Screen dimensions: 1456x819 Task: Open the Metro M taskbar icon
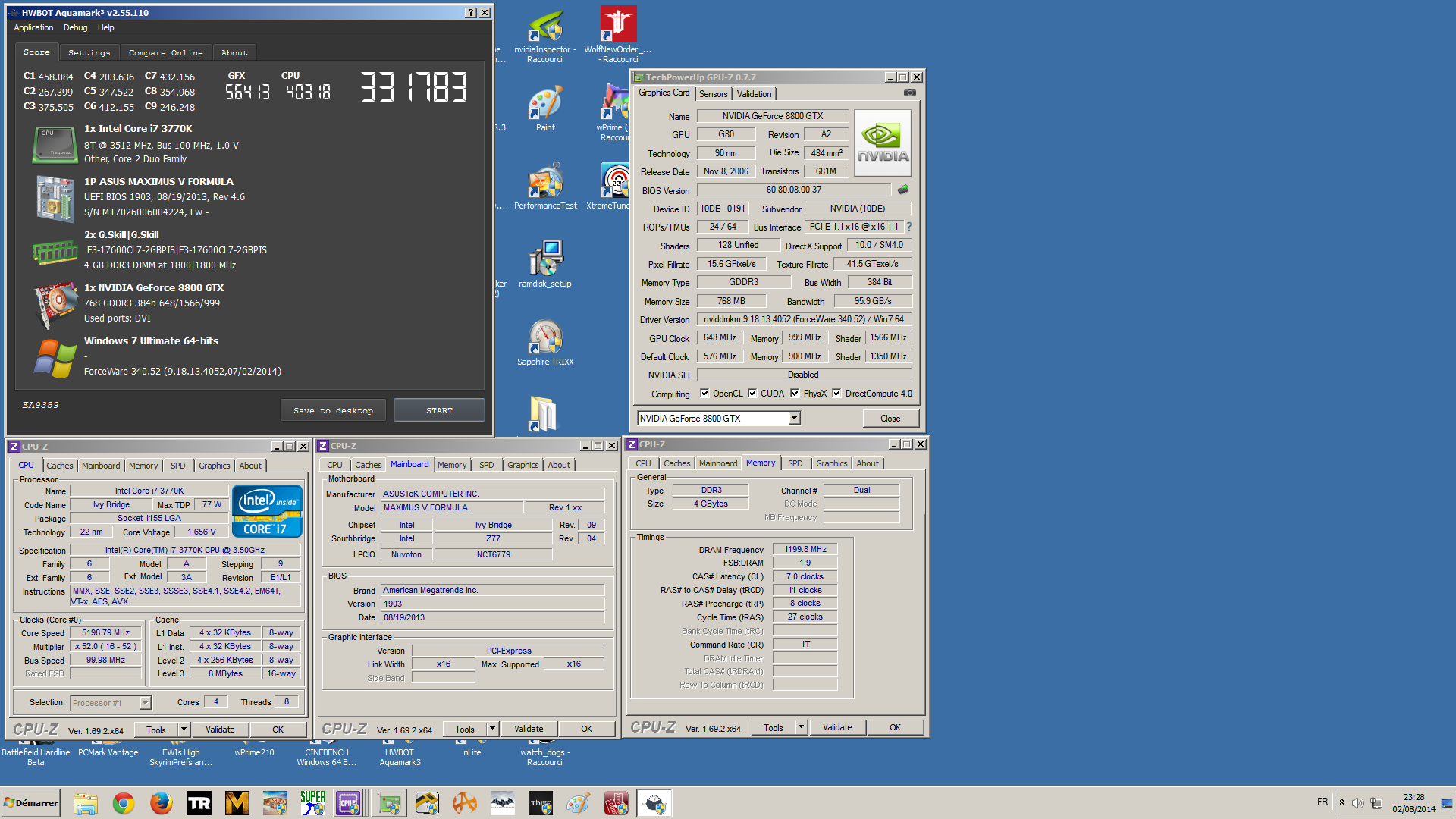[237, 803]
